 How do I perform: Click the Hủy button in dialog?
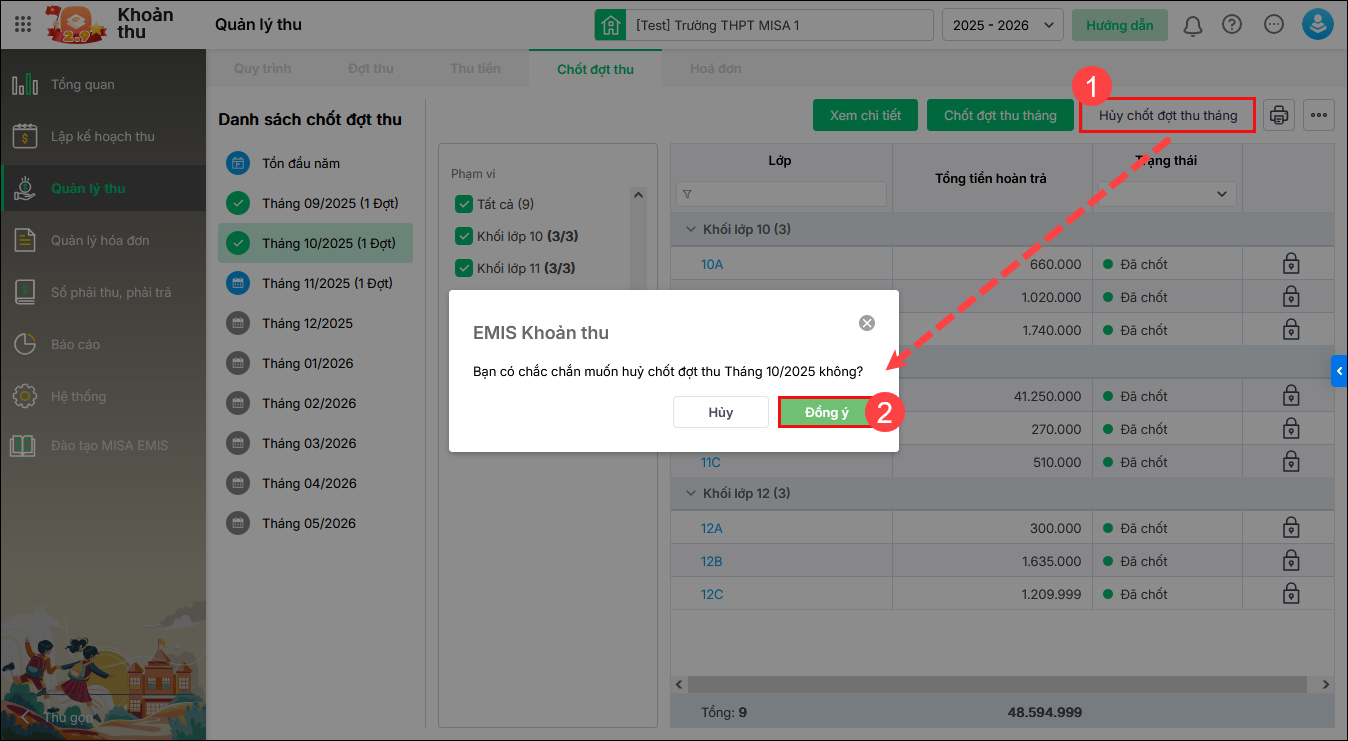point(720,412)
